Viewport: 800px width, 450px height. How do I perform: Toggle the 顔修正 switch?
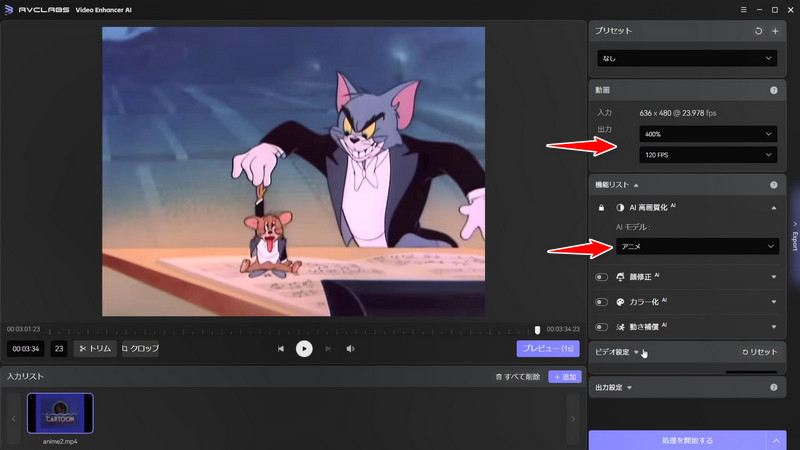coord(602,277)
